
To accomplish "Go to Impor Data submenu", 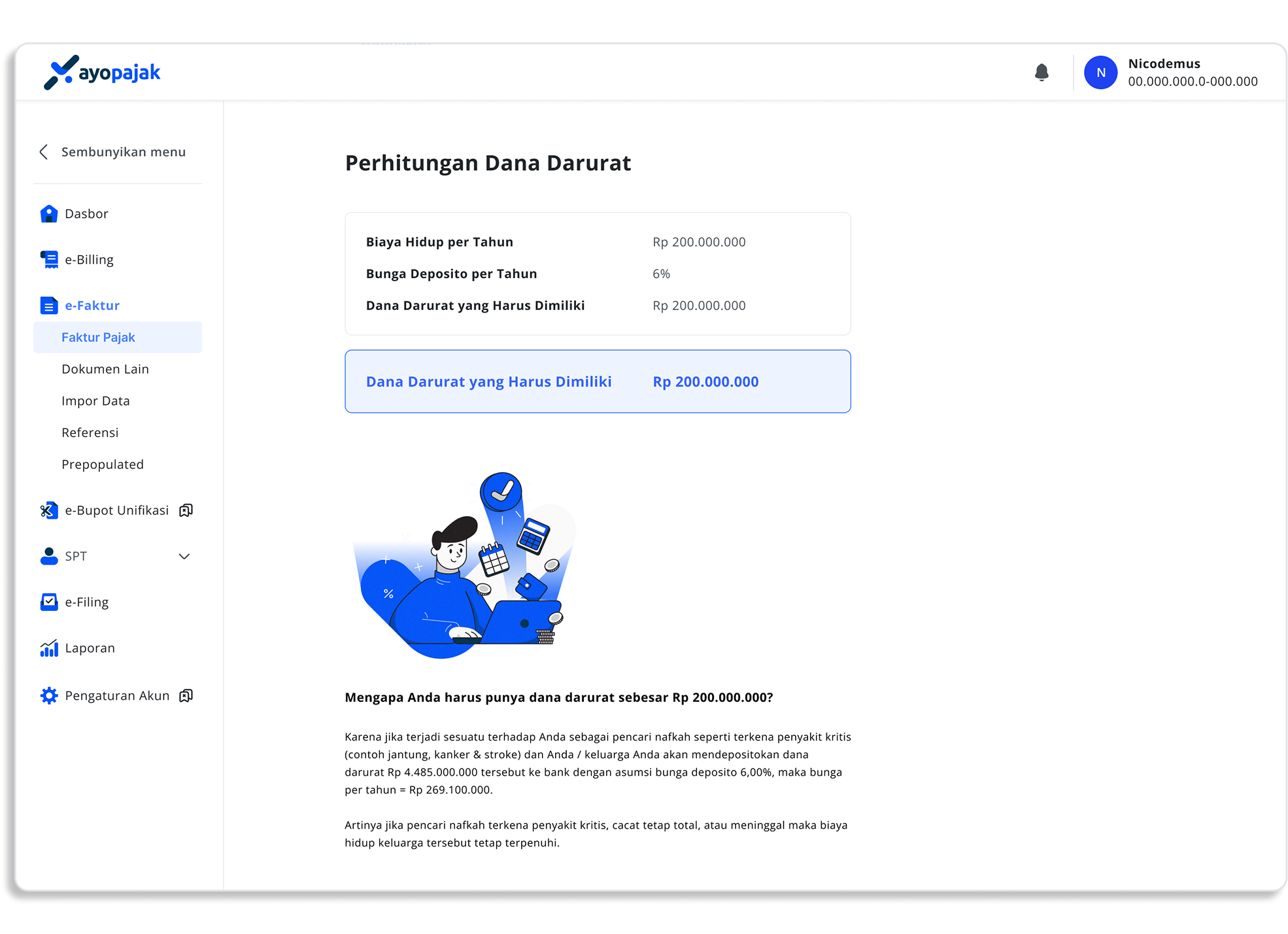I will pyautogui.click(x=95, y=401).
